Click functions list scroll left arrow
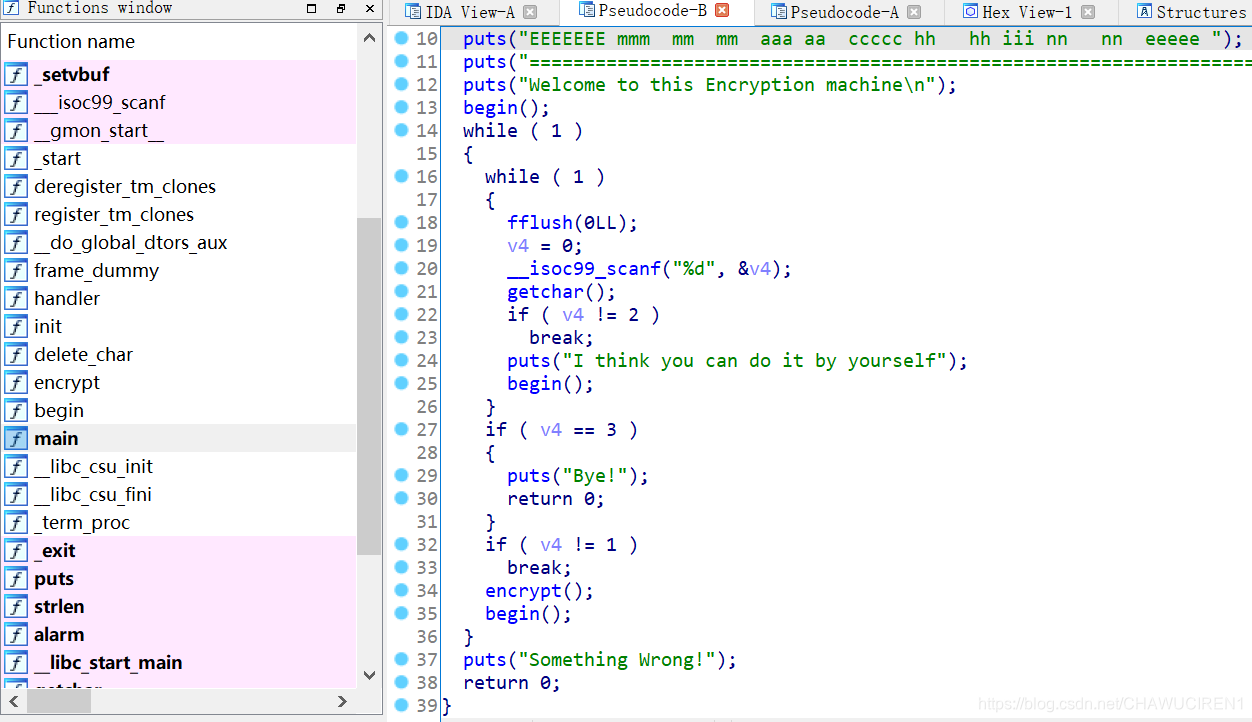The image size is (1252, 722). (15, 702)
